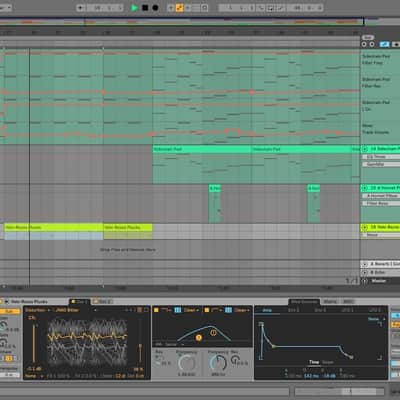
Task: Switch envelope view to Slope
Action: pos(328,362)
